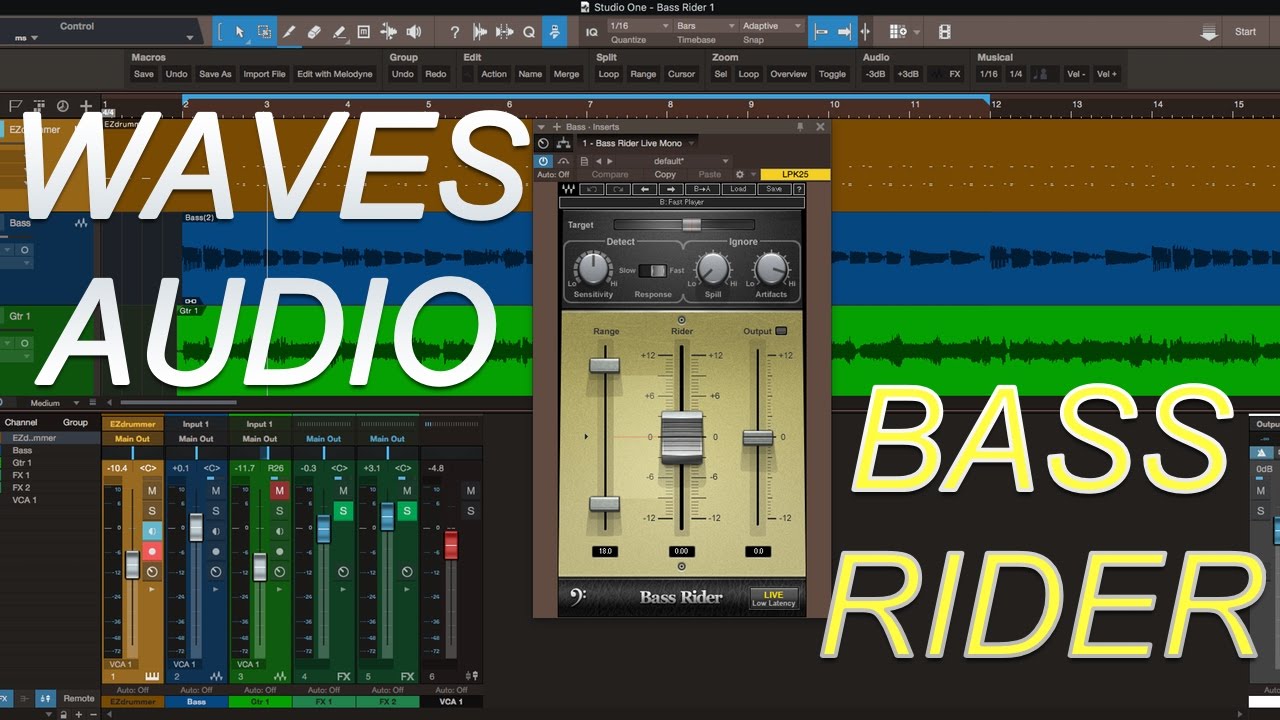This screenshot has height=720, width=1280.
Task: Choose the Mute tool
Action: pyautogui.click(x=363, y=32)
